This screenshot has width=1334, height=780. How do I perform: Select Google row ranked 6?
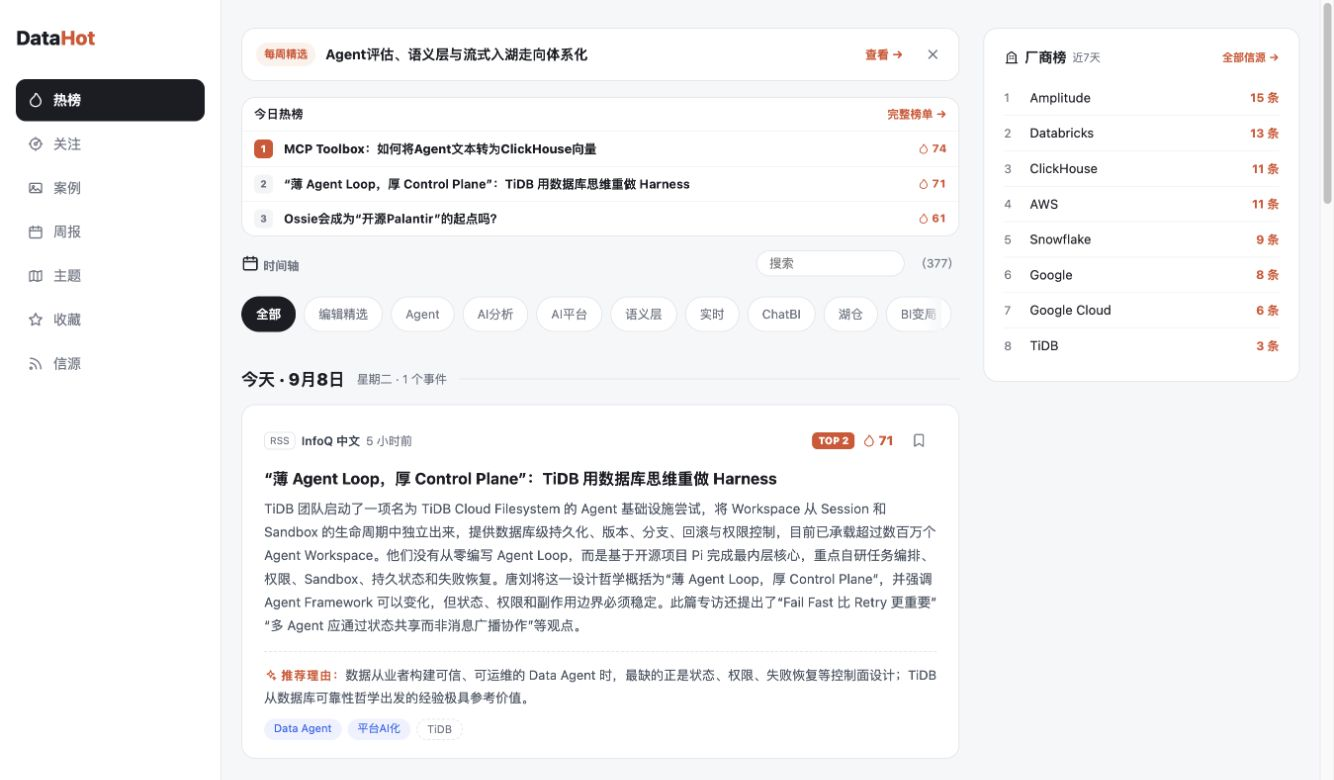click(1141, 275)
